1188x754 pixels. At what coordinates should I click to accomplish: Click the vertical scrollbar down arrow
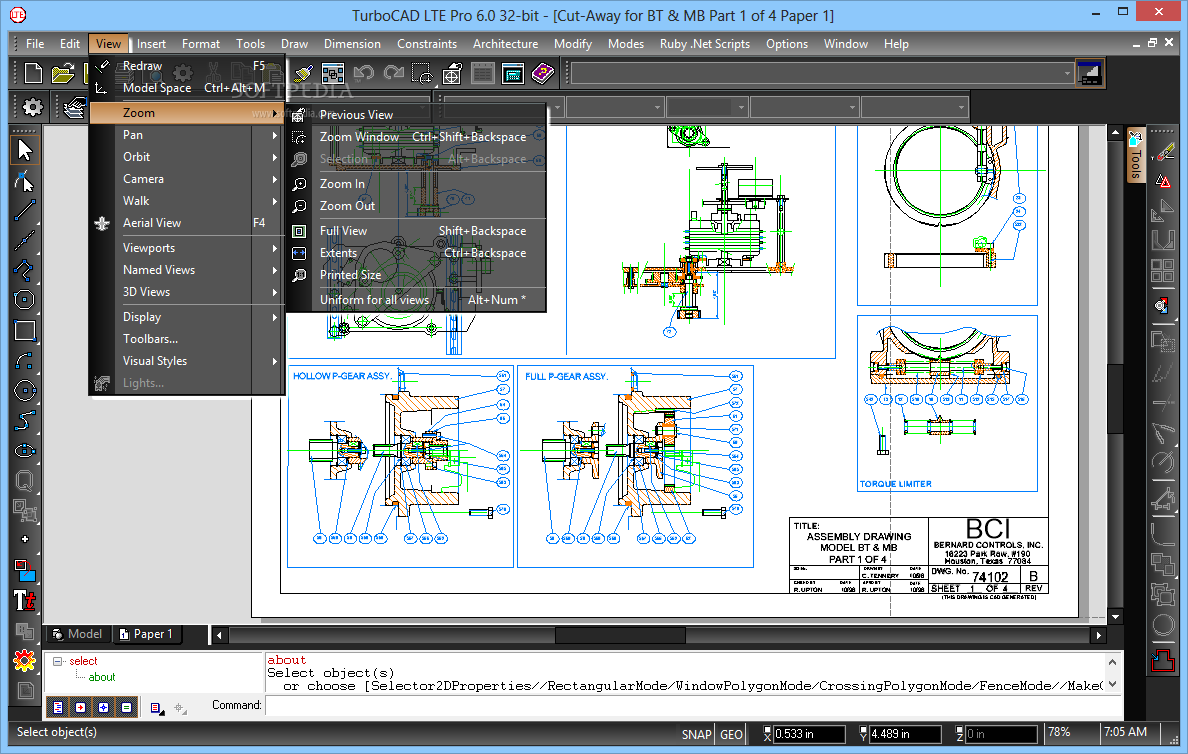tap(1115, 617)
